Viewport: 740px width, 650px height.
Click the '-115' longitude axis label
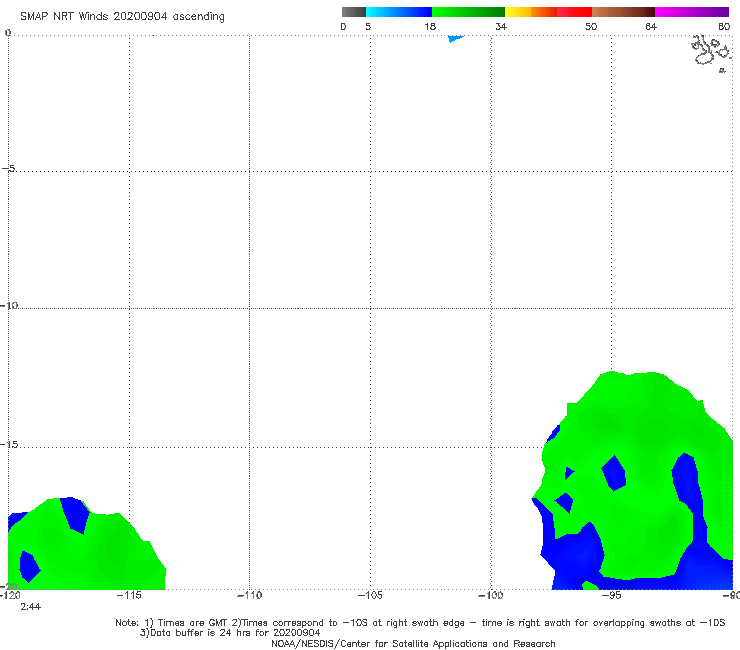(x=129, y=595)
